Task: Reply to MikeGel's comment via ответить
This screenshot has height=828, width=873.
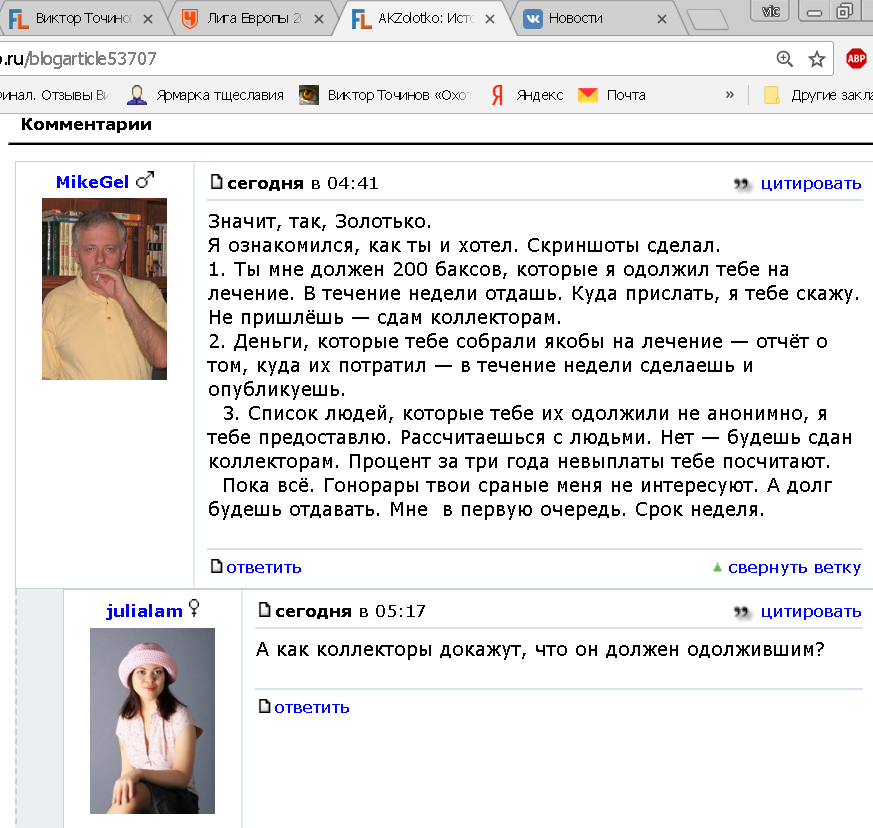Action: click(263, 568)
